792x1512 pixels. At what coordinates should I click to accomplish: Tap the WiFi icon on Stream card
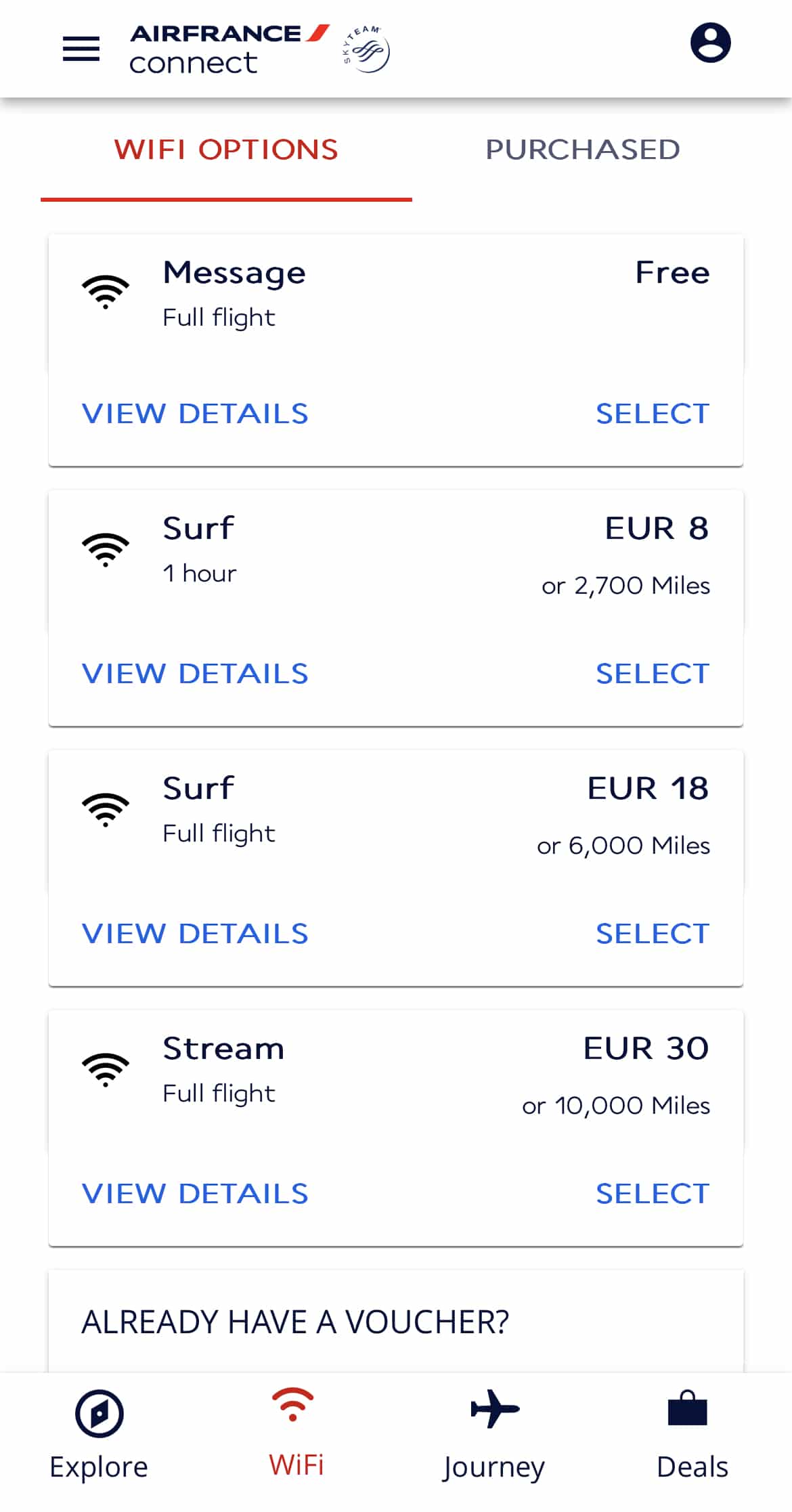[x=106, y=1070]
